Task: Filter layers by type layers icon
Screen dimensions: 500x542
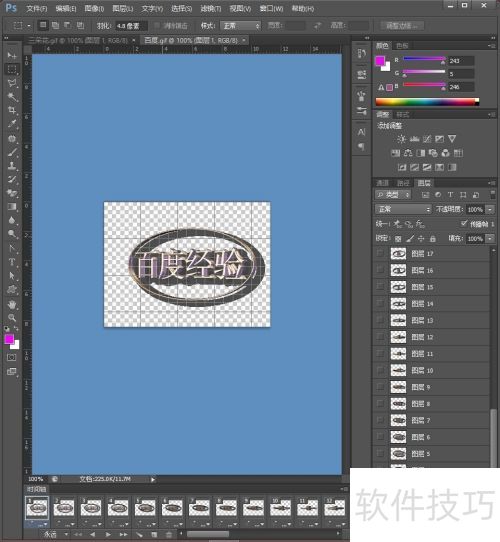Action: 450,195
